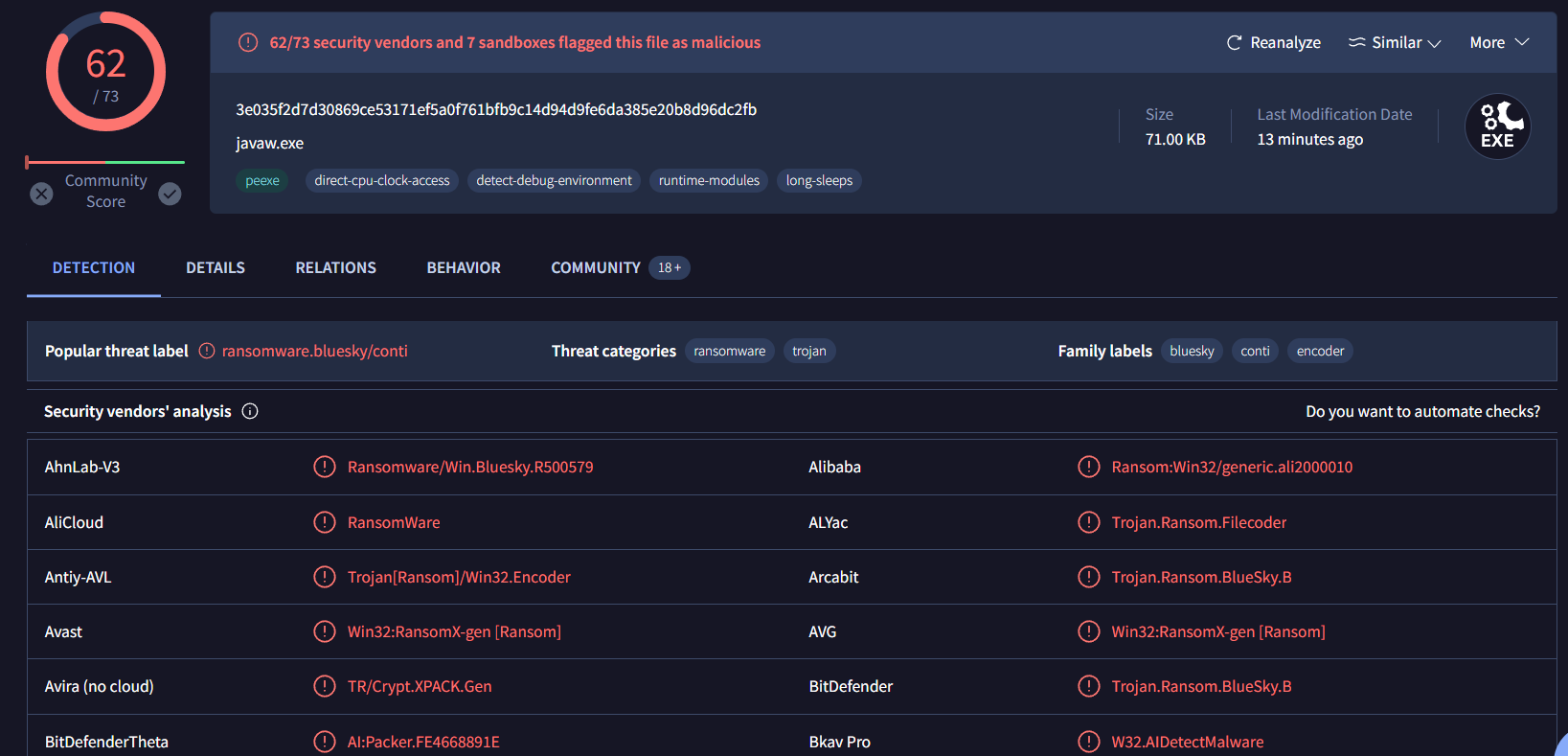
Task: Open the Community tab
Action: click(596, 268)
